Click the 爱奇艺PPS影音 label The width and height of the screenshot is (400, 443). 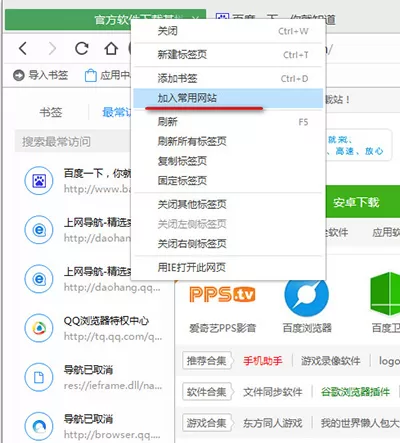pos(223,328)
